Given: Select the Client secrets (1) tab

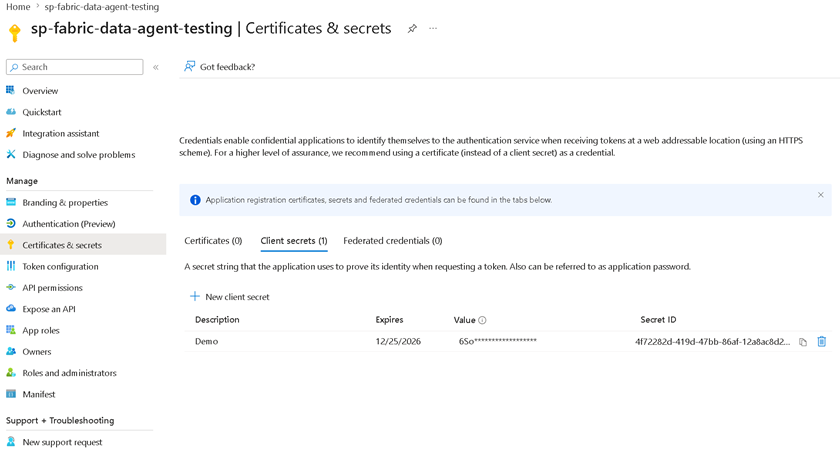Looking at the screenshot, I should coord(294,240).
